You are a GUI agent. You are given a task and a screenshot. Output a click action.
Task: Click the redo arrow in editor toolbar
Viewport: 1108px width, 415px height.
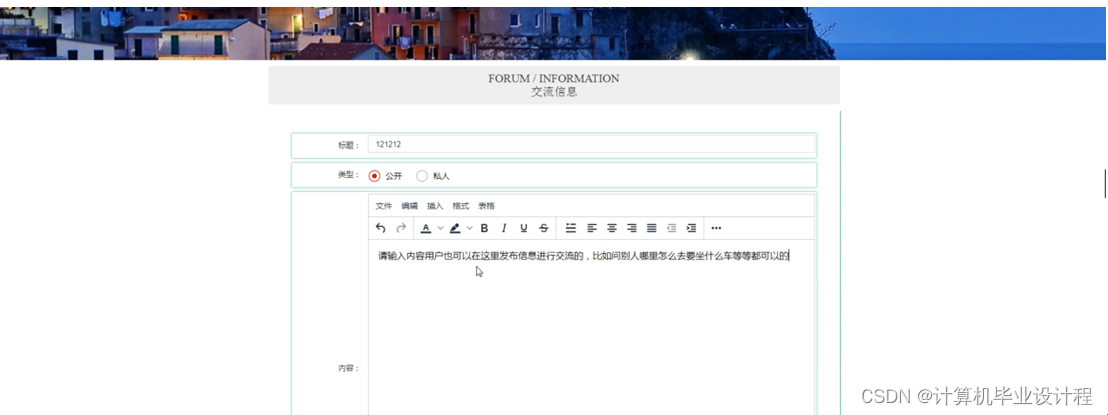click(401, 228)
